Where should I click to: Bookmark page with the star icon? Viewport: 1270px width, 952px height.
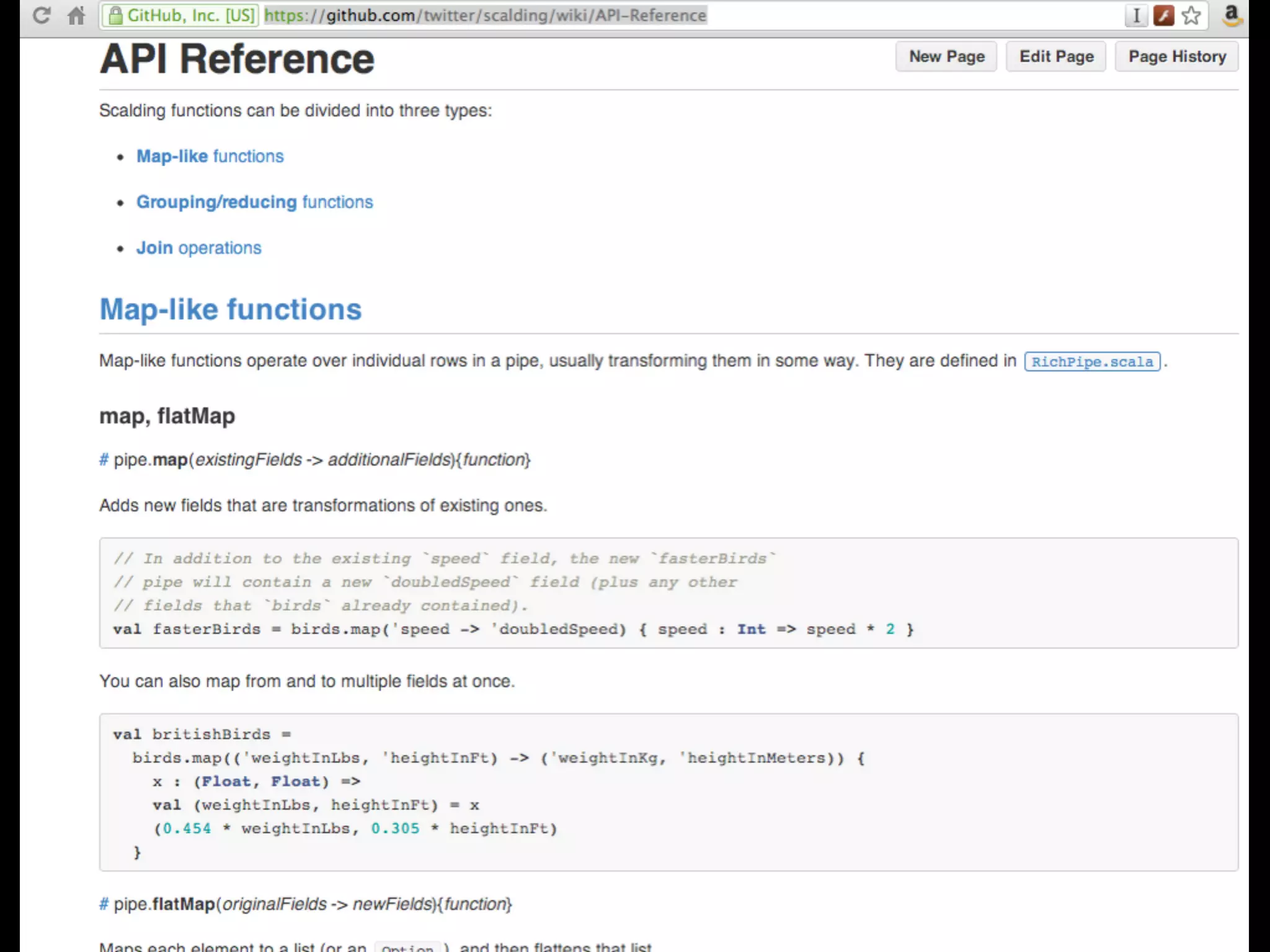pyautogui.click(x=1191, y=15)
